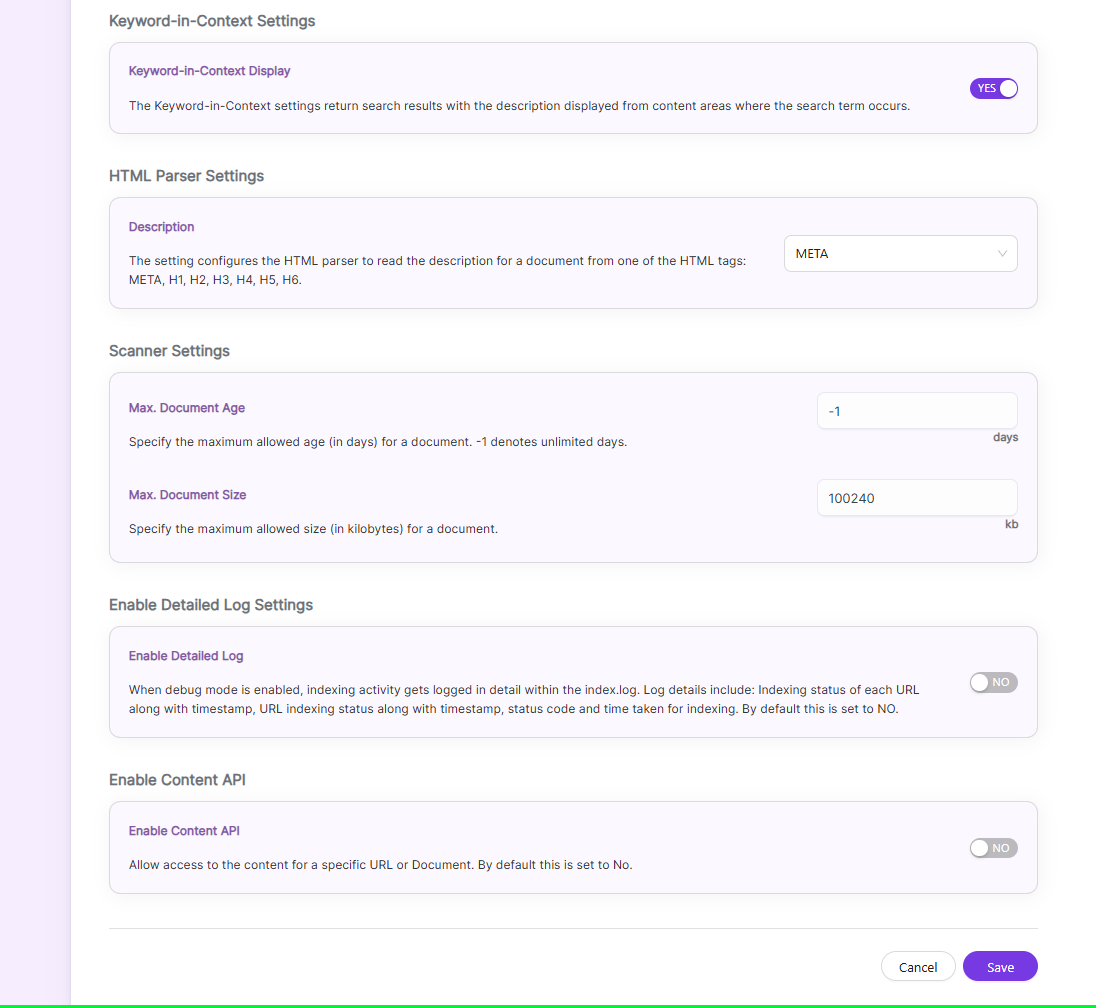Click the Enable Detailed Log Settings heading
Image resolution: width=1096 pixels, height=1008 pixels.
[211, 605]
